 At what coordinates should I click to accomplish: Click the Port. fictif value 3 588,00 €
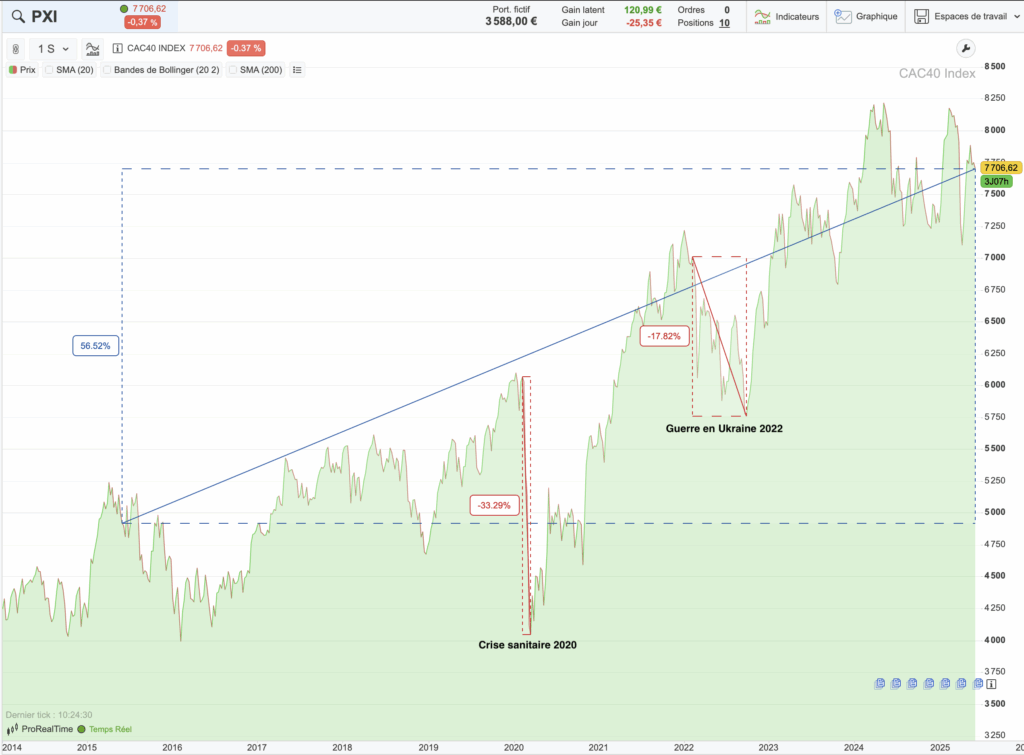click(511, 22)
